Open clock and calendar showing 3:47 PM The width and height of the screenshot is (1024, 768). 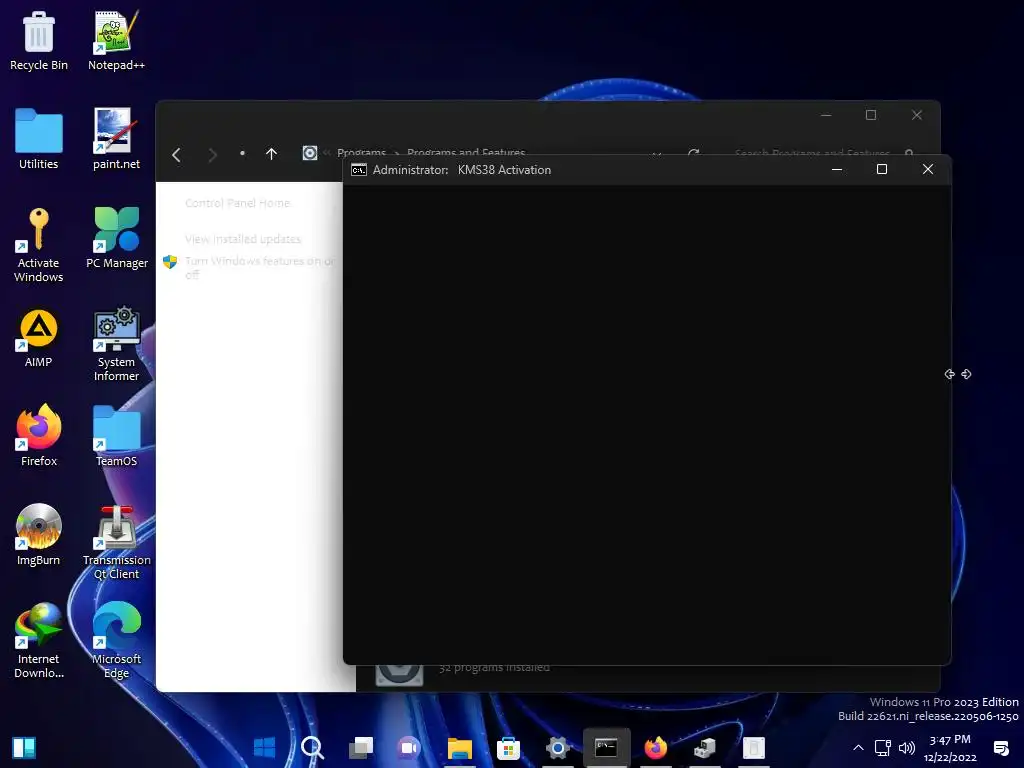(x=950, y=748)
